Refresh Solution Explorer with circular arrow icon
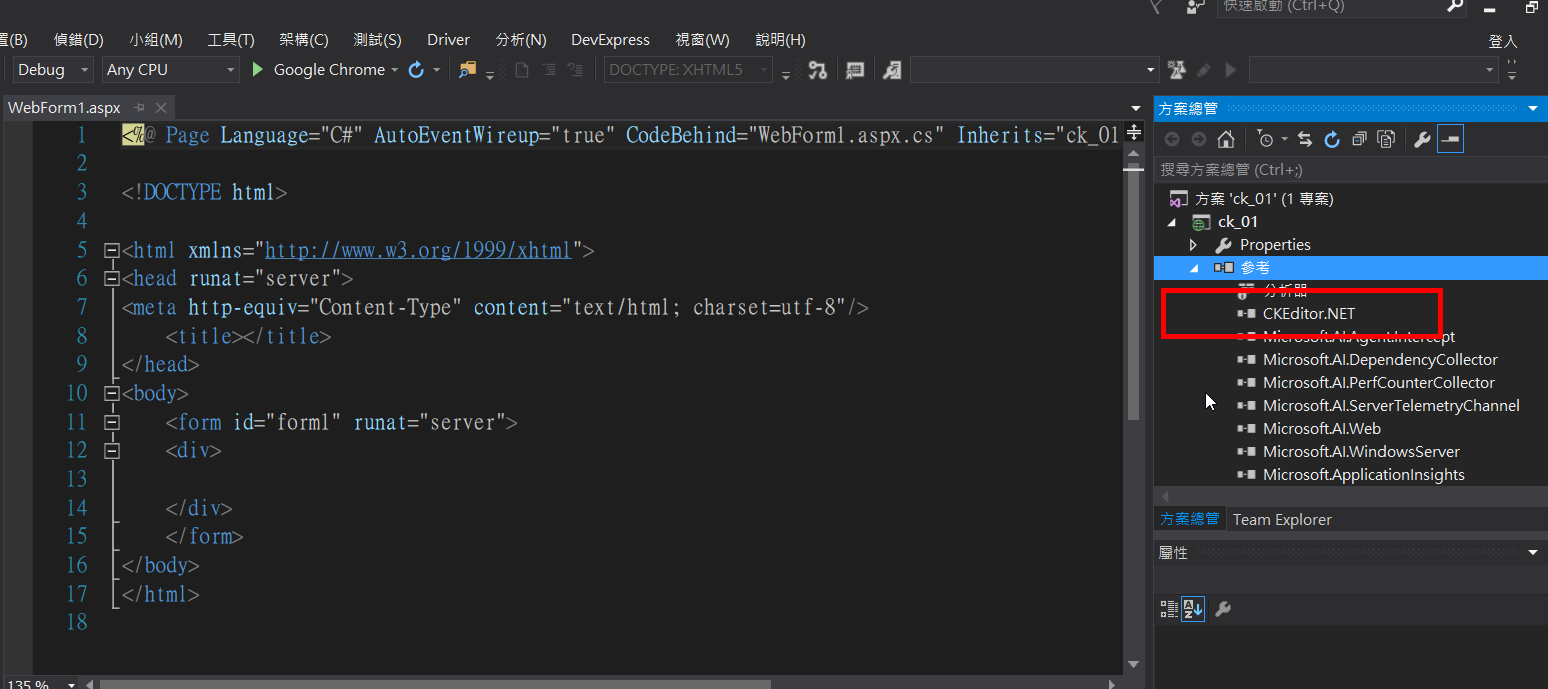1548x689 pixels. (1332, 139)
